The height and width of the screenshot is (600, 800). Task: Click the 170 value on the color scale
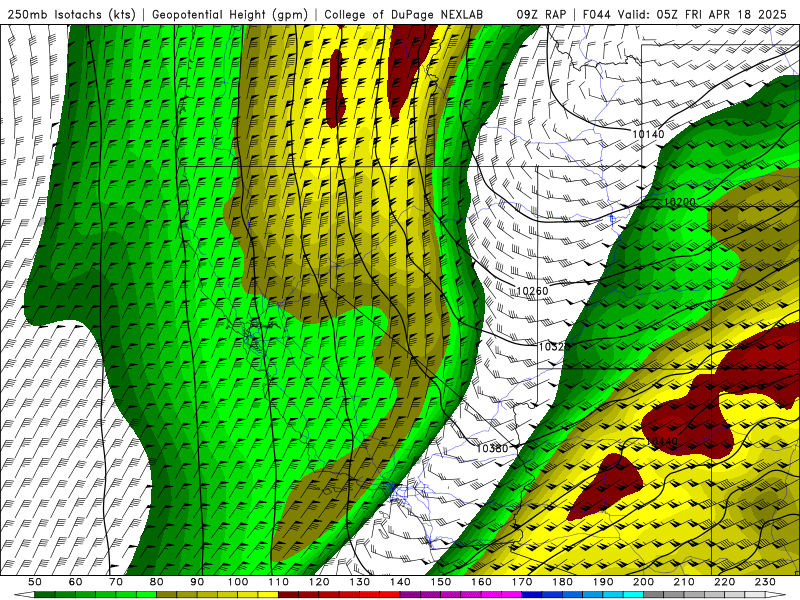click(522, 582)
